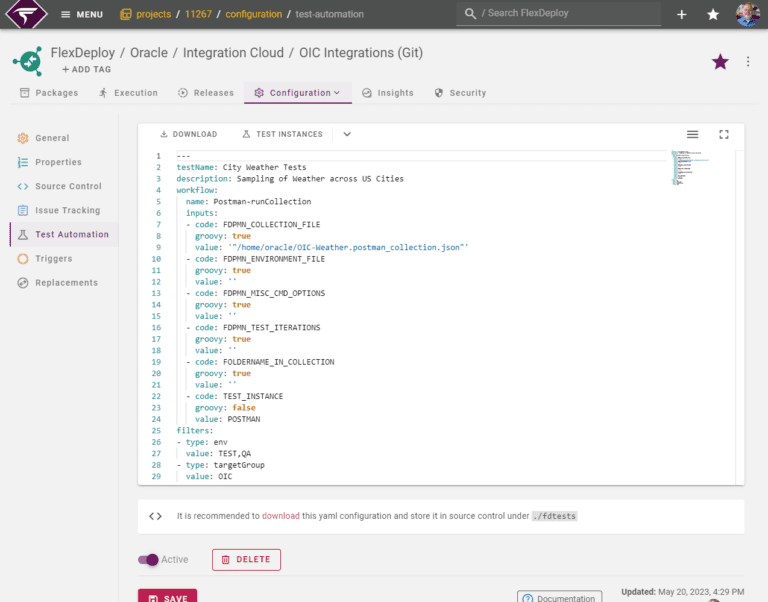
Task: Switch to the Execution tab
Action: click(128, 93)
